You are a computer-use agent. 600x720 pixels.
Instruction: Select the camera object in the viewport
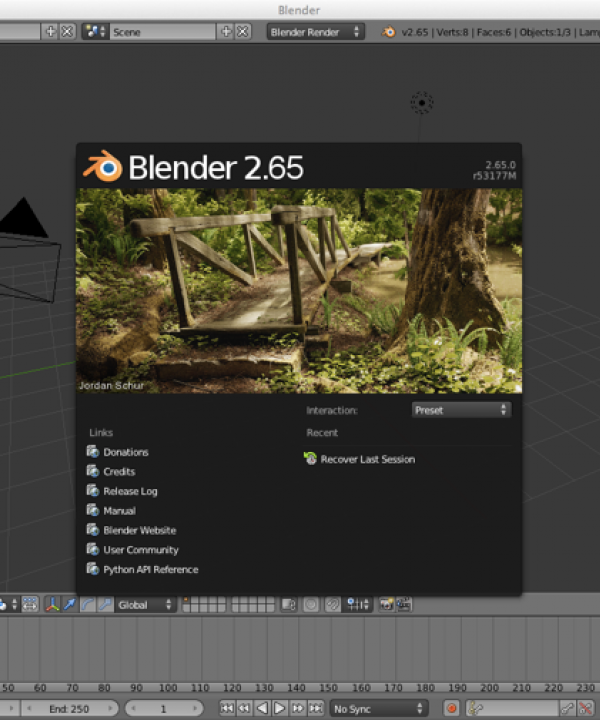click(28, 252)
